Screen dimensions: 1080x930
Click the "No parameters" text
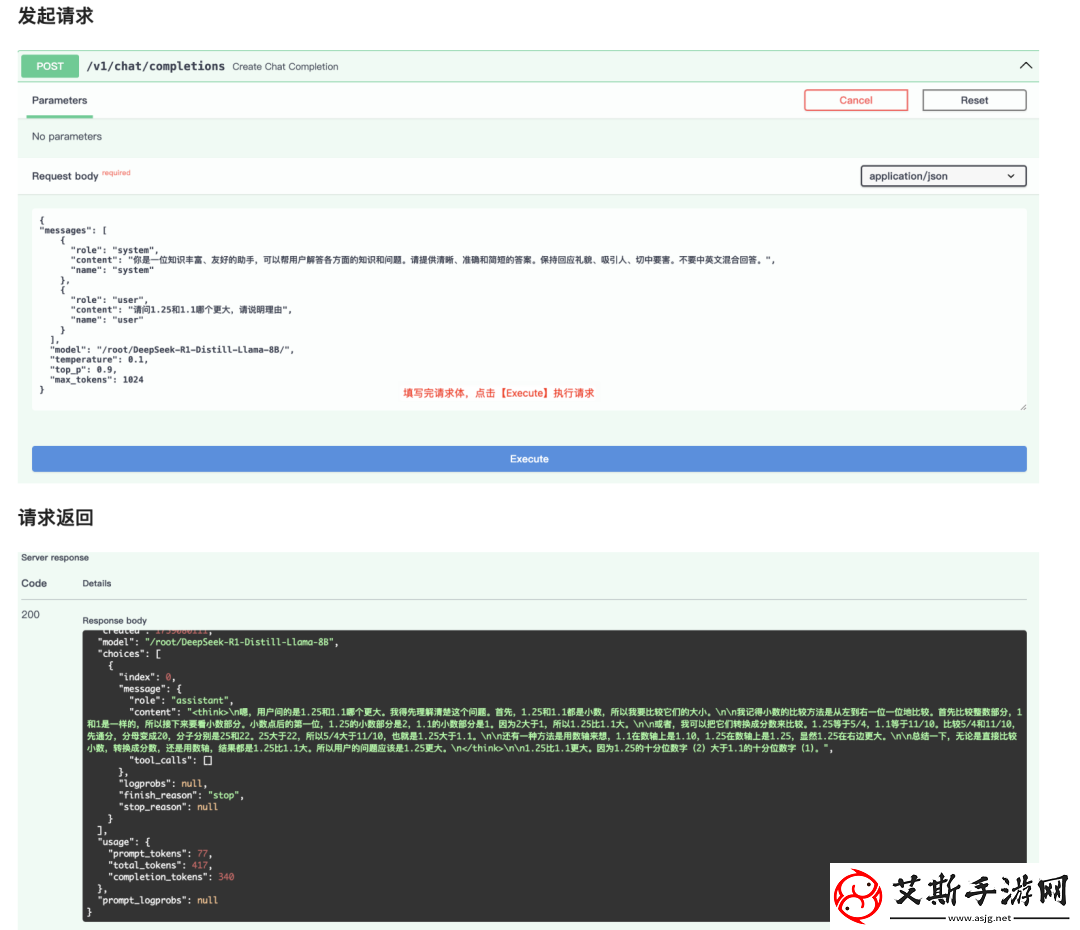click(x=67, y=136)
